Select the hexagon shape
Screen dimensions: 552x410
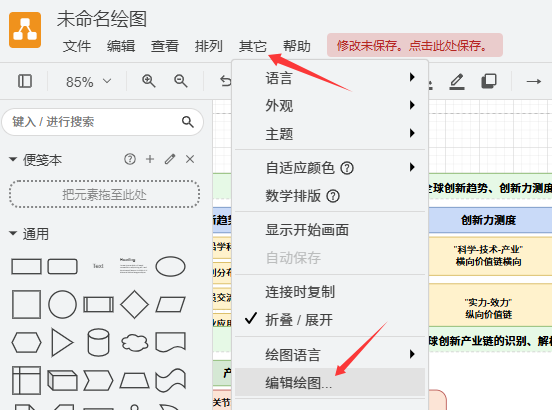point(26,342)
